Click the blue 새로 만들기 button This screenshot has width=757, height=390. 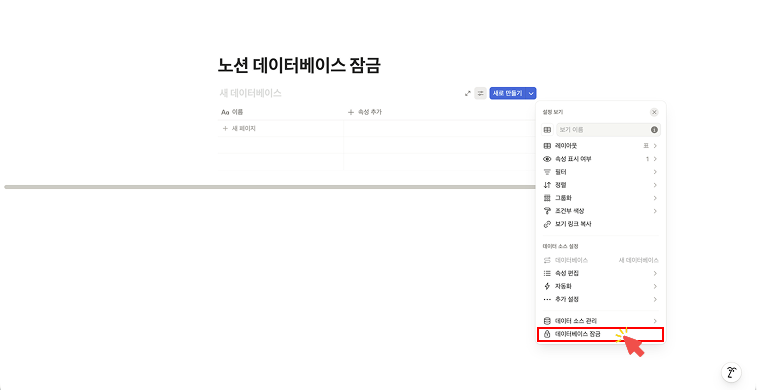tap(507, 93)
